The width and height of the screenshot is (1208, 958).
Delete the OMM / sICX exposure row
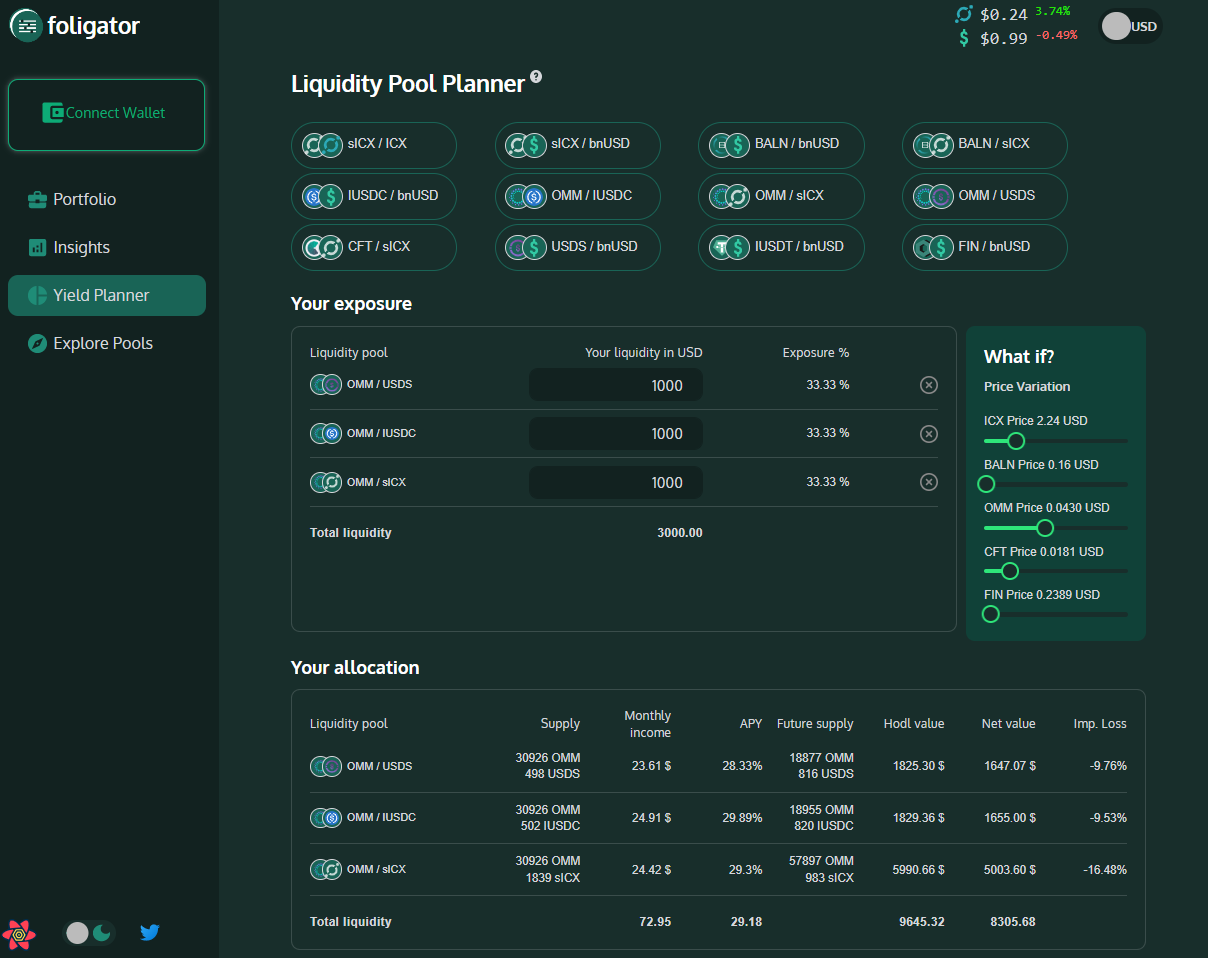[928, 482]
